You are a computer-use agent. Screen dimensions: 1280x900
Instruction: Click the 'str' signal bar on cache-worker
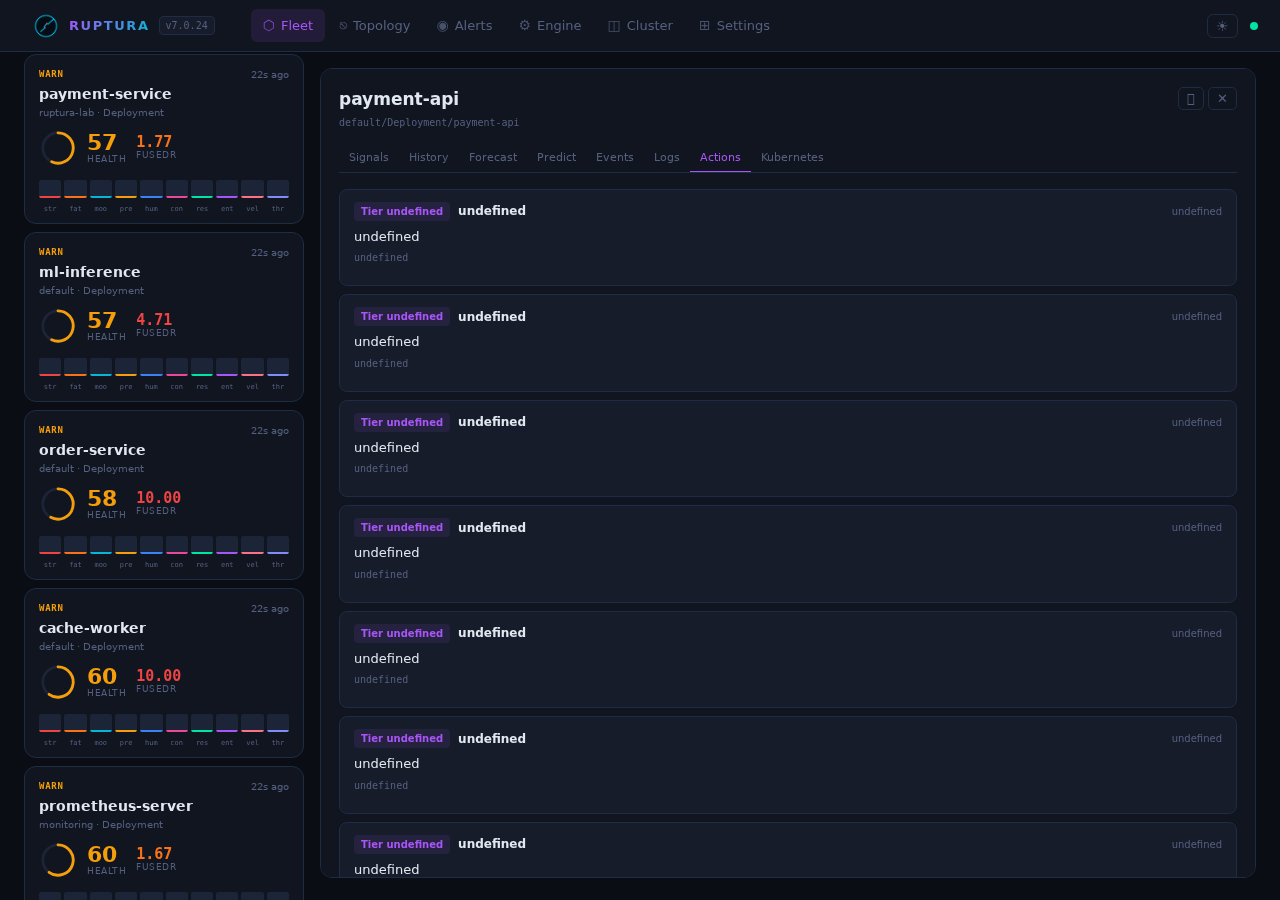(50, 723)
